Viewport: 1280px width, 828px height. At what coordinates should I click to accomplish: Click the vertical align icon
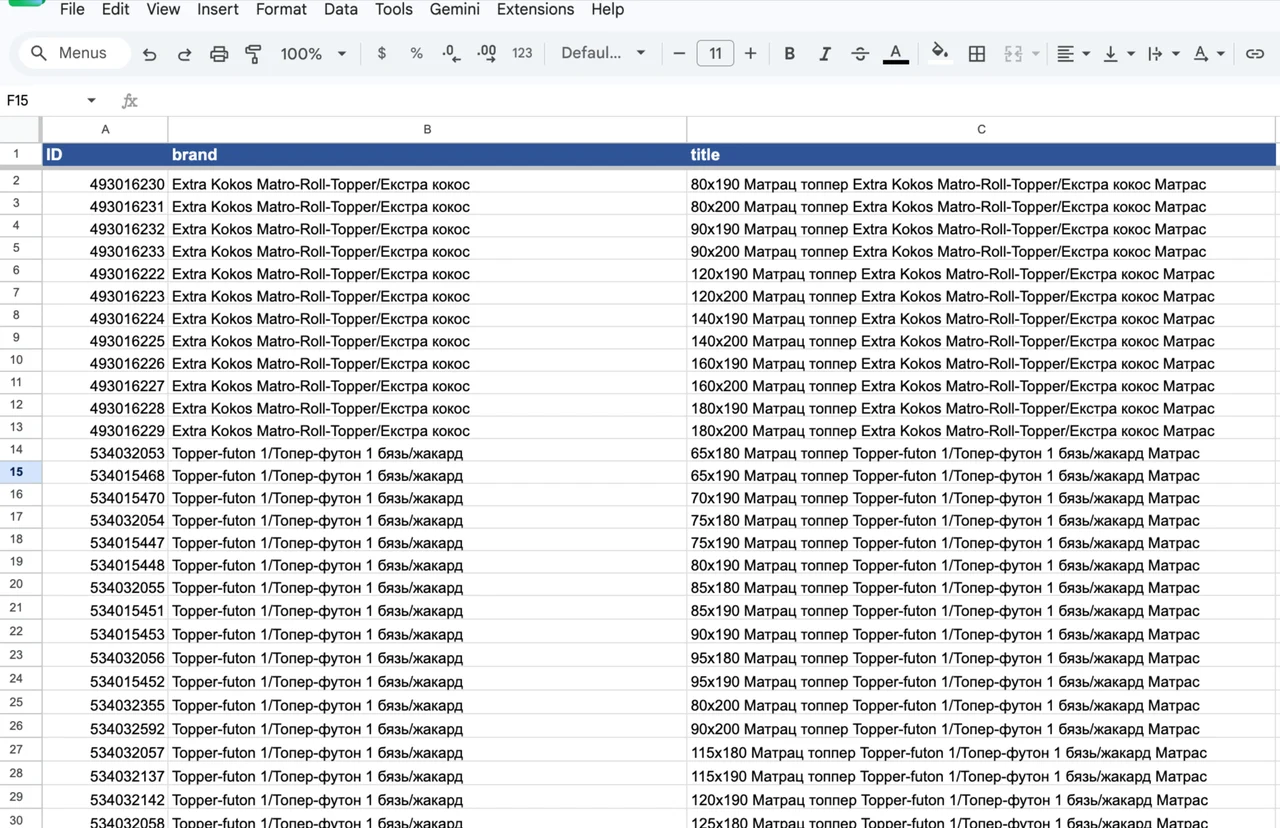point(1110,54)
